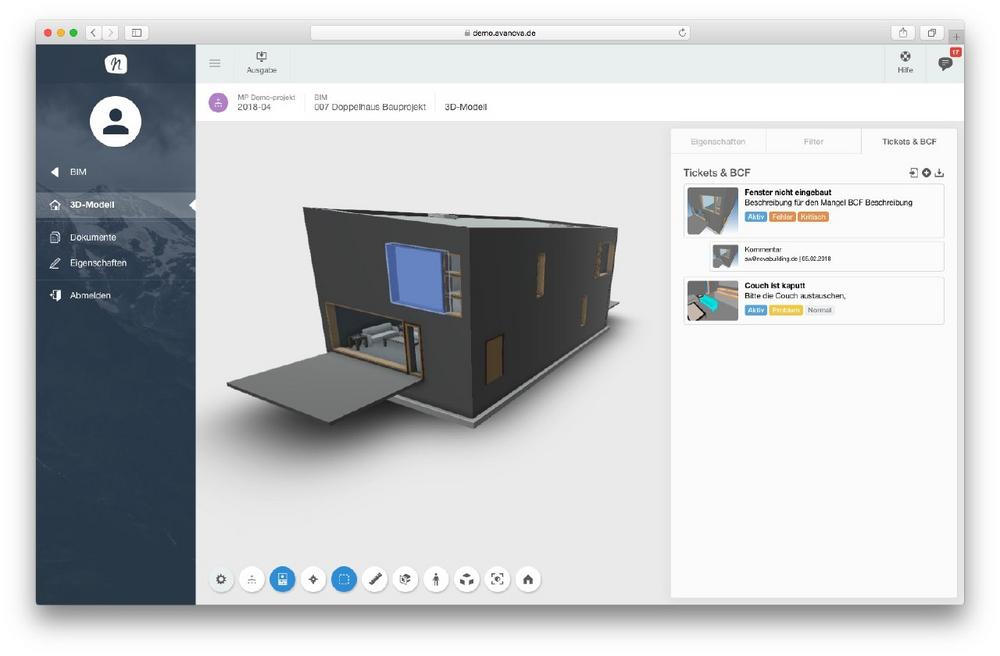
Task: Toggle the focus frame tool in toolbar
Action: tap(497, 579)
